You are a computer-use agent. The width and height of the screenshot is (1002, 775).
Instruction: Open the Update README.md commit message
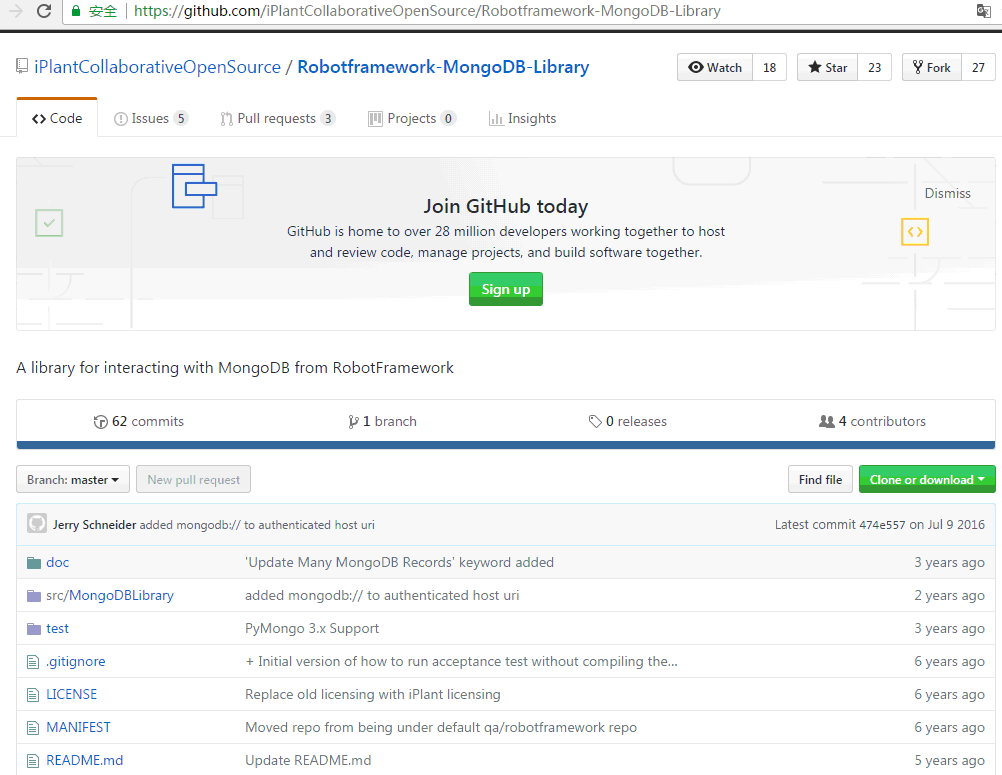click(308, 761)
